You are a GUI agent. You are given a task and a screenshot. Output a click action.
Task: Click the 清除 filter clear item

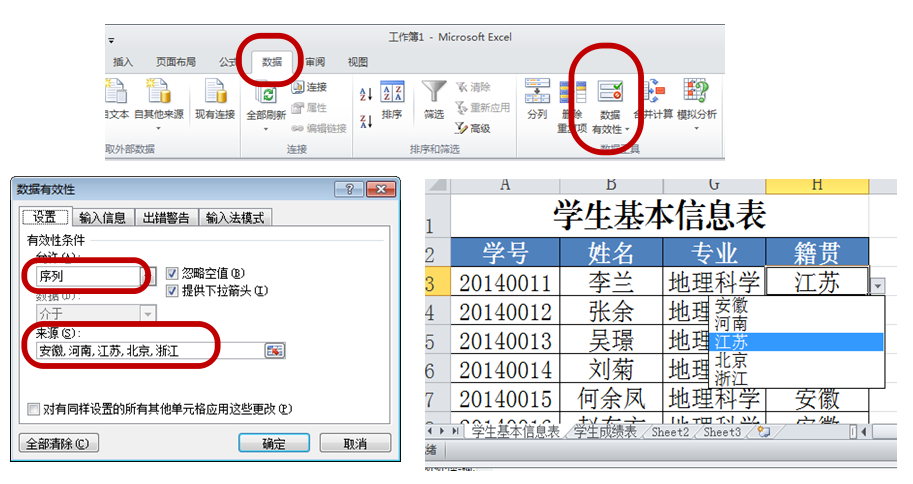click(473, 87)
